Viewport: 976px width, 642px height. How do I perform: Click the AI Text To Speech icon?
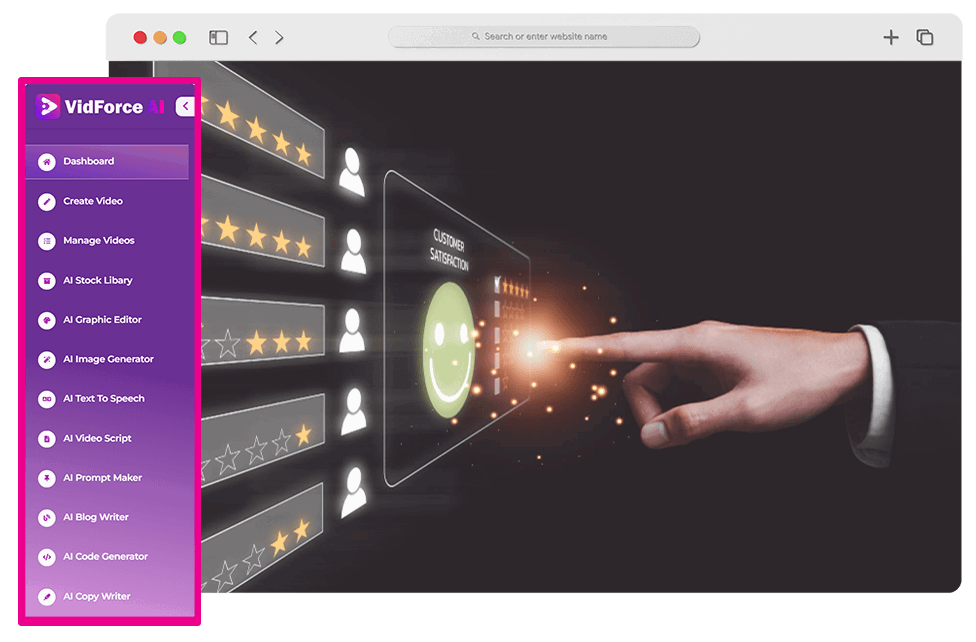pos(46,399)
